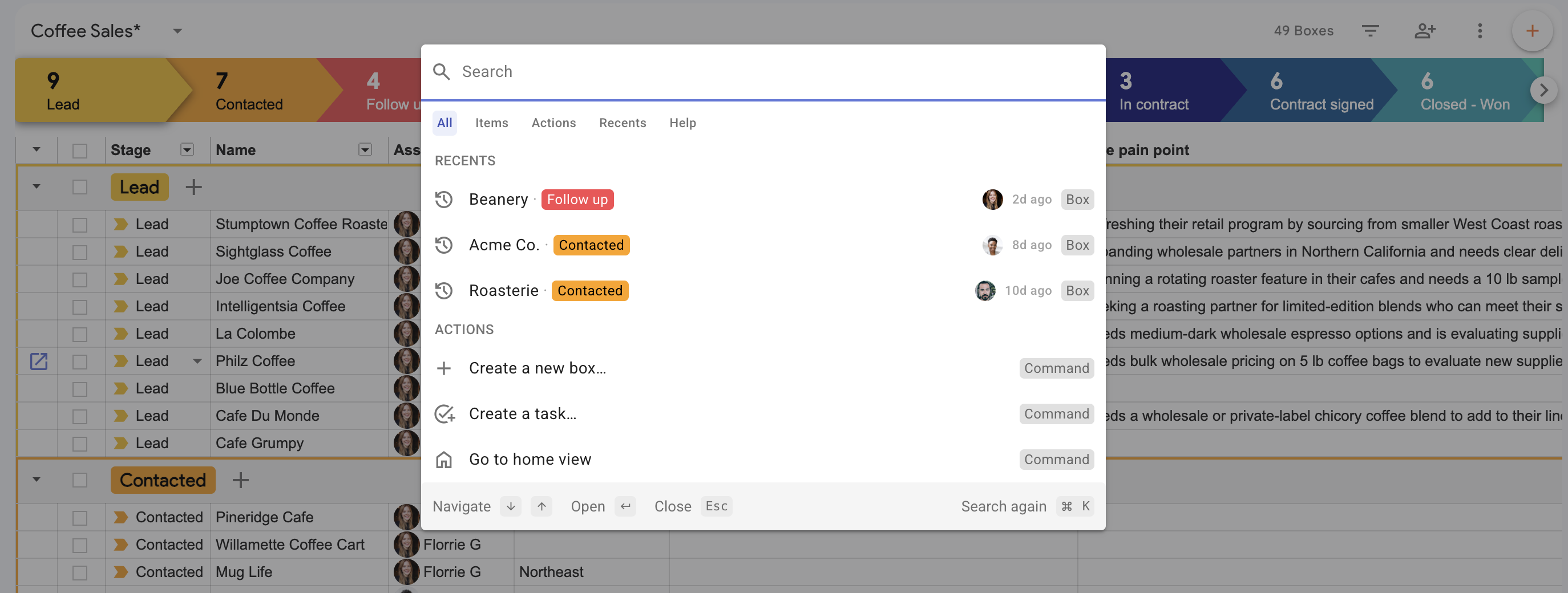The height and width of the screenshot is (593, 1568).
Task: Open the Coffee Sales pipeline dropdown
Action: click(177, 31)
